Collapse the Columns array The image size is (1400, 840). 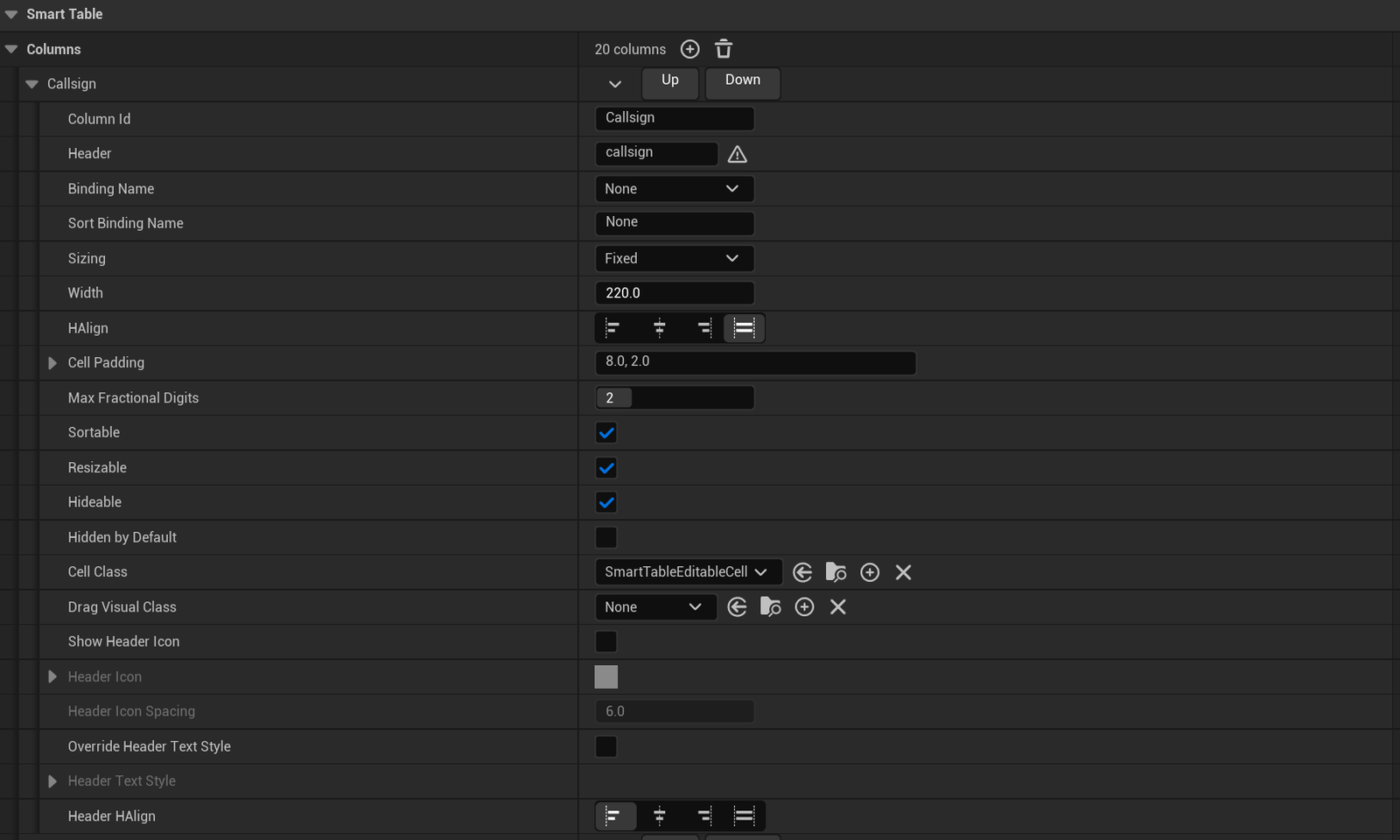[x=11, y=49]
